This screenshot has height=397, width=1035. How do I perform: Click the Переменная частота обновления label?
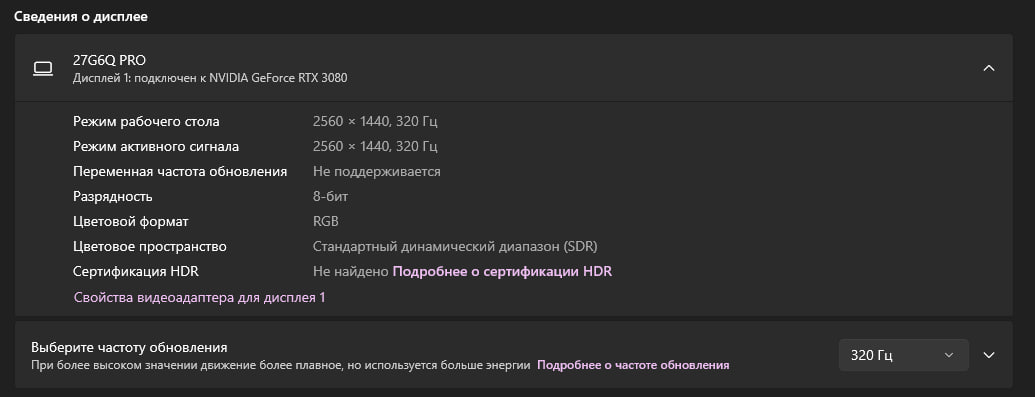pos(180,172)
